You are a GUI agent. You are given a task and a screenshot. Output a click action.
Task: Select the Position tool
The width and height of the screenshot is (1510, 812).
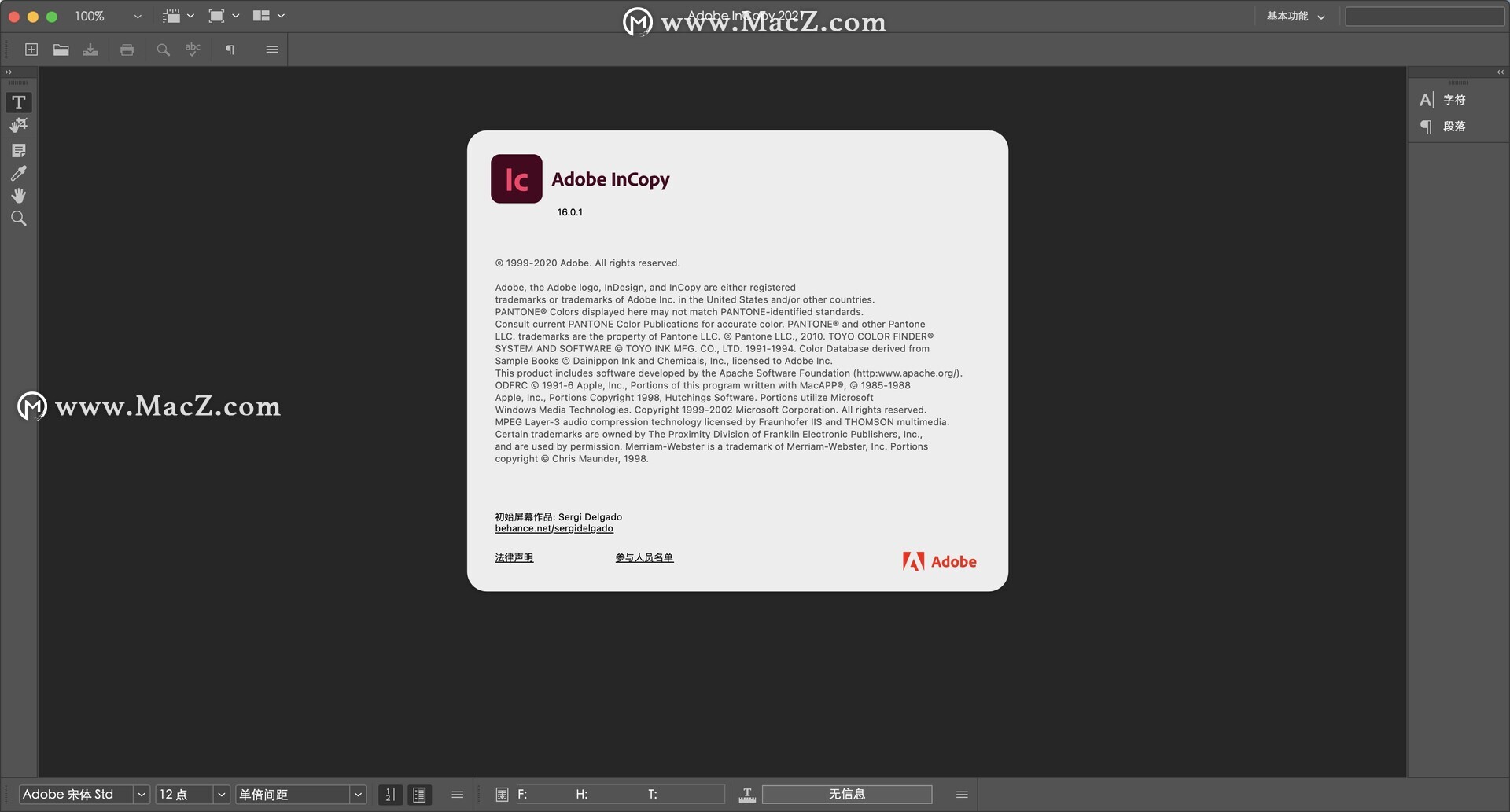[19, 125]
